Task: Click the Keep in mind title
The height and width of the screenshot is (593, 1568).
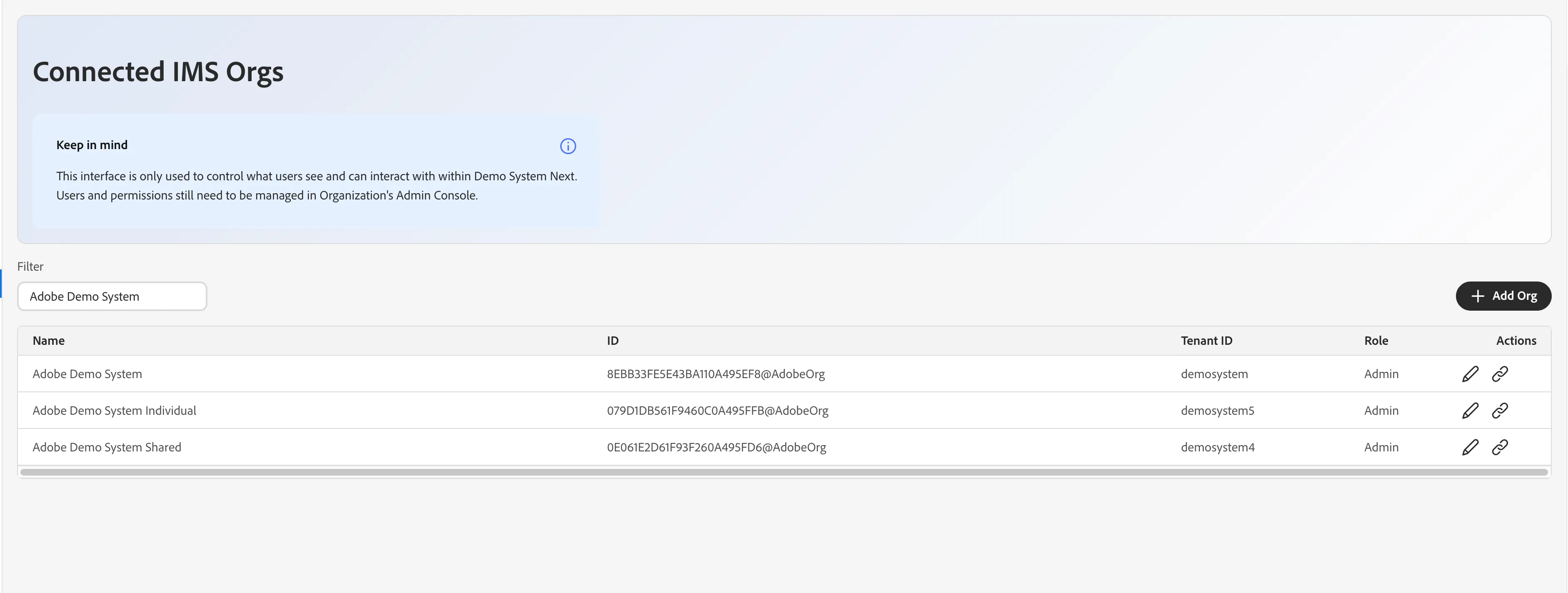Action: click(x=92, y=145)
